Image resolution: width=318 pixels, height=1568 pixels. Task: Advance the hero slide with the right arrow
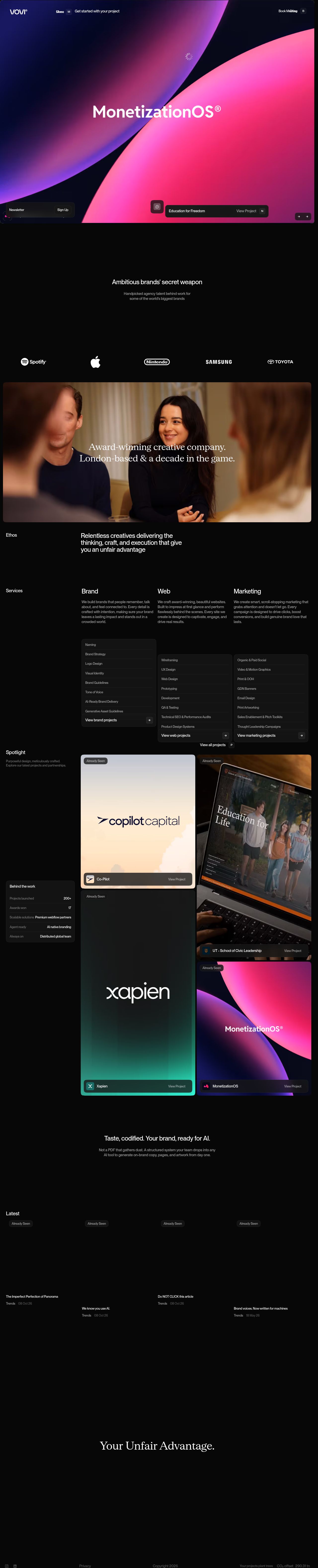[x=307, y=217]
